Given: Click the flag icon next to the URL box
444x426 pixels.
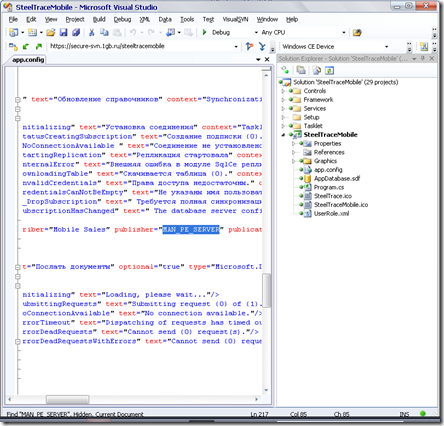Looking at the screenshot, I should (x=249, y=46).
